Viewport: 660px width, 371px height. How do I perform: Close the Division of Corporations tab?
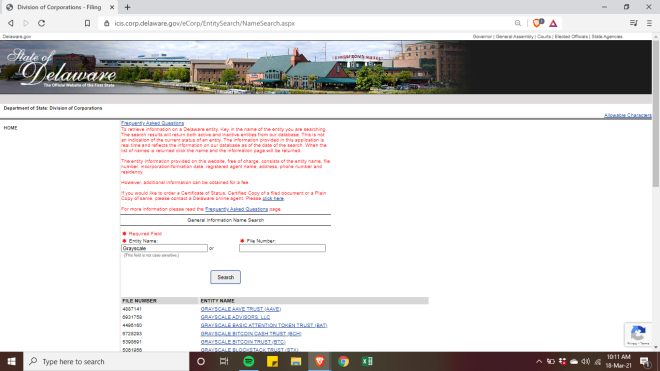click(x=112, y=7)
